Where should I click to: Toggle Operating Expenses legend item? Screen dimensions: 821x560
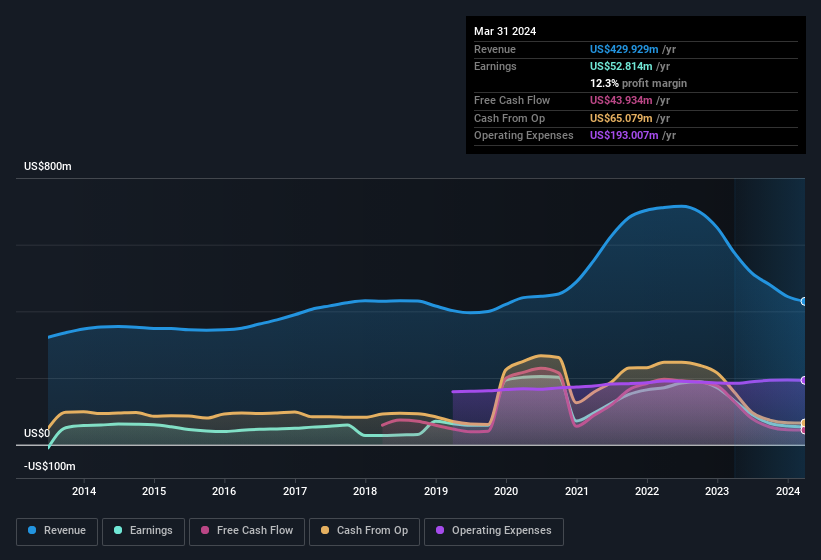point(494,531)
